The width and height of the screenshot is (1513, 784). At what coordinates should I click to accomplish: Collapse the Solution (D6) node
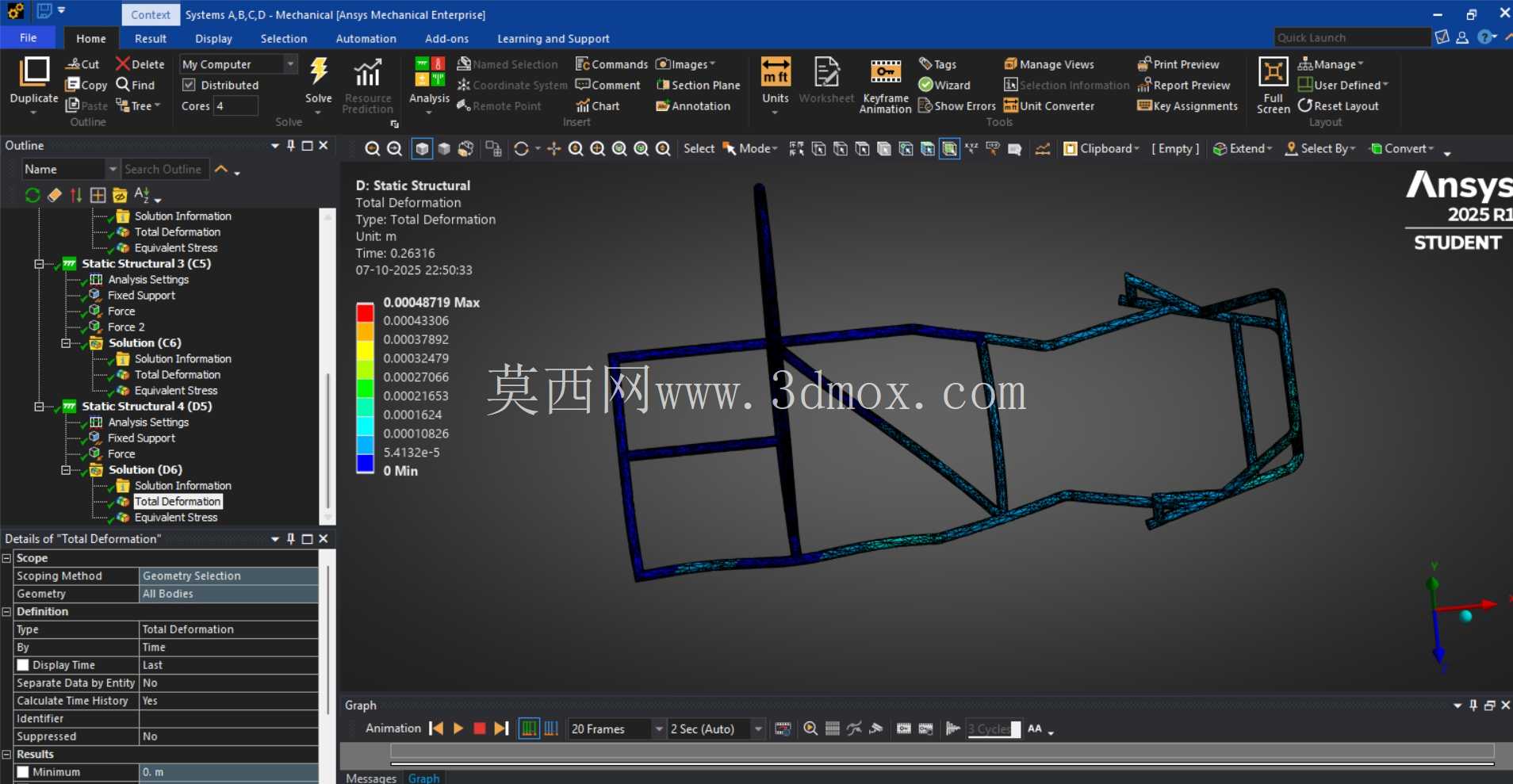66,470
